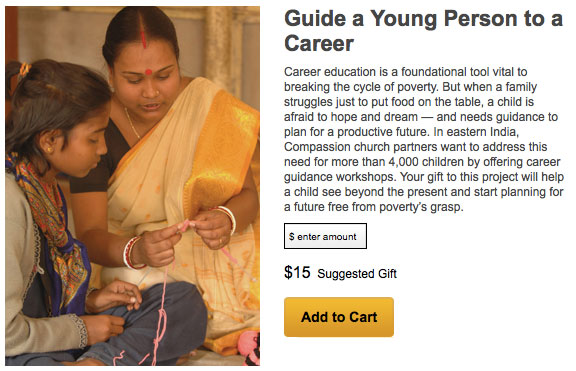Focus the enter amount donation field
576x371 pixels.
coord(325,236)
